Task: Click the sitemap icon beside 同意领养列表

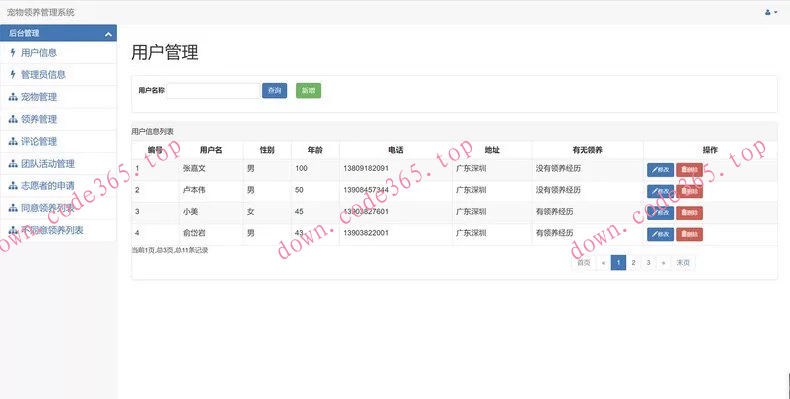Action: [x=13, y=208]
